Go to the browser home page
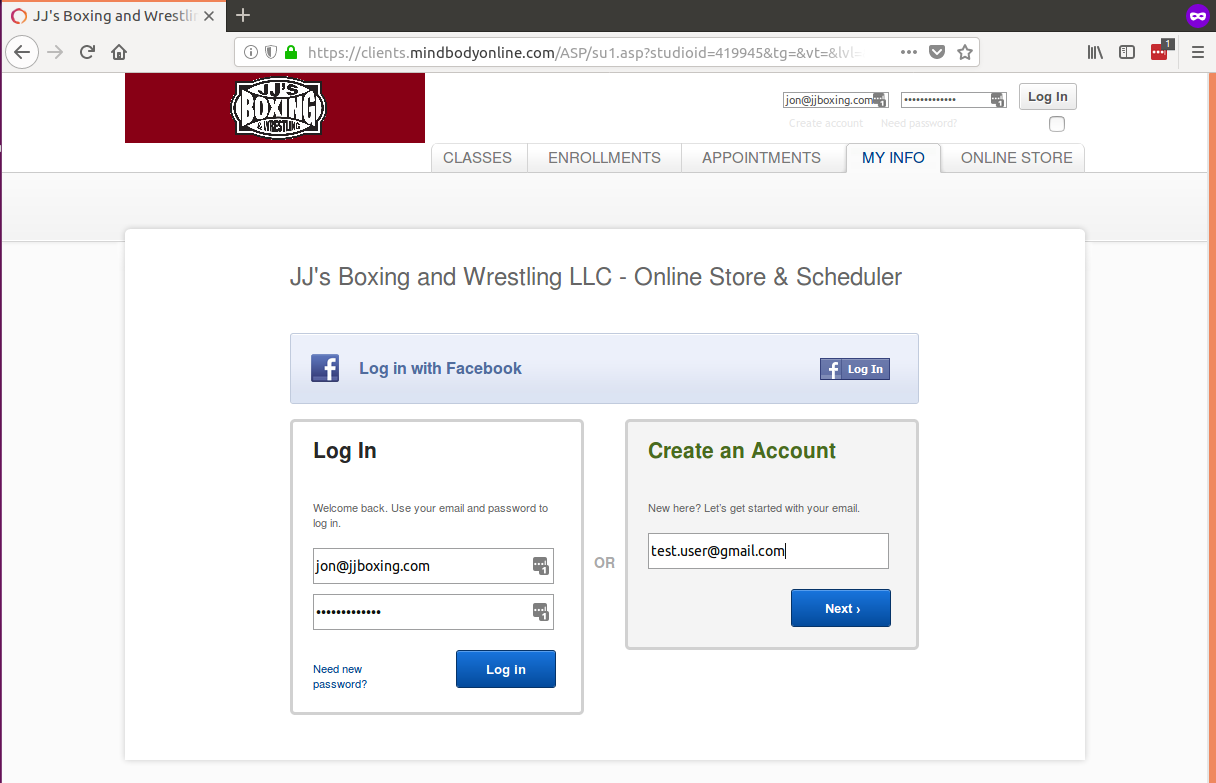Viewport: 1216px width, 783px height. tap(119, 52)
